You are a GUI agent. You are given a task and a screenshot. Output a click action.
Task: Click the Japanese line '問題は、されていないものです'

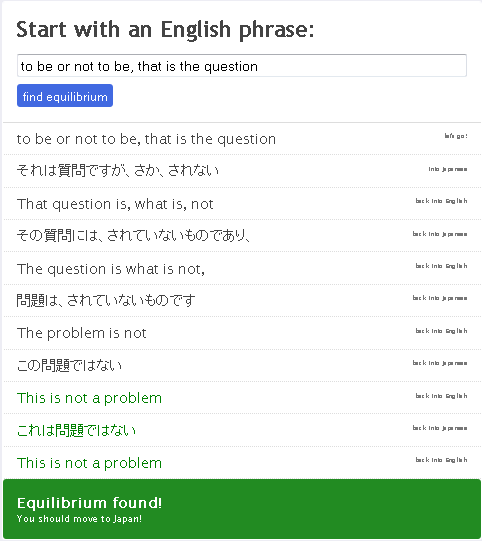106,300
